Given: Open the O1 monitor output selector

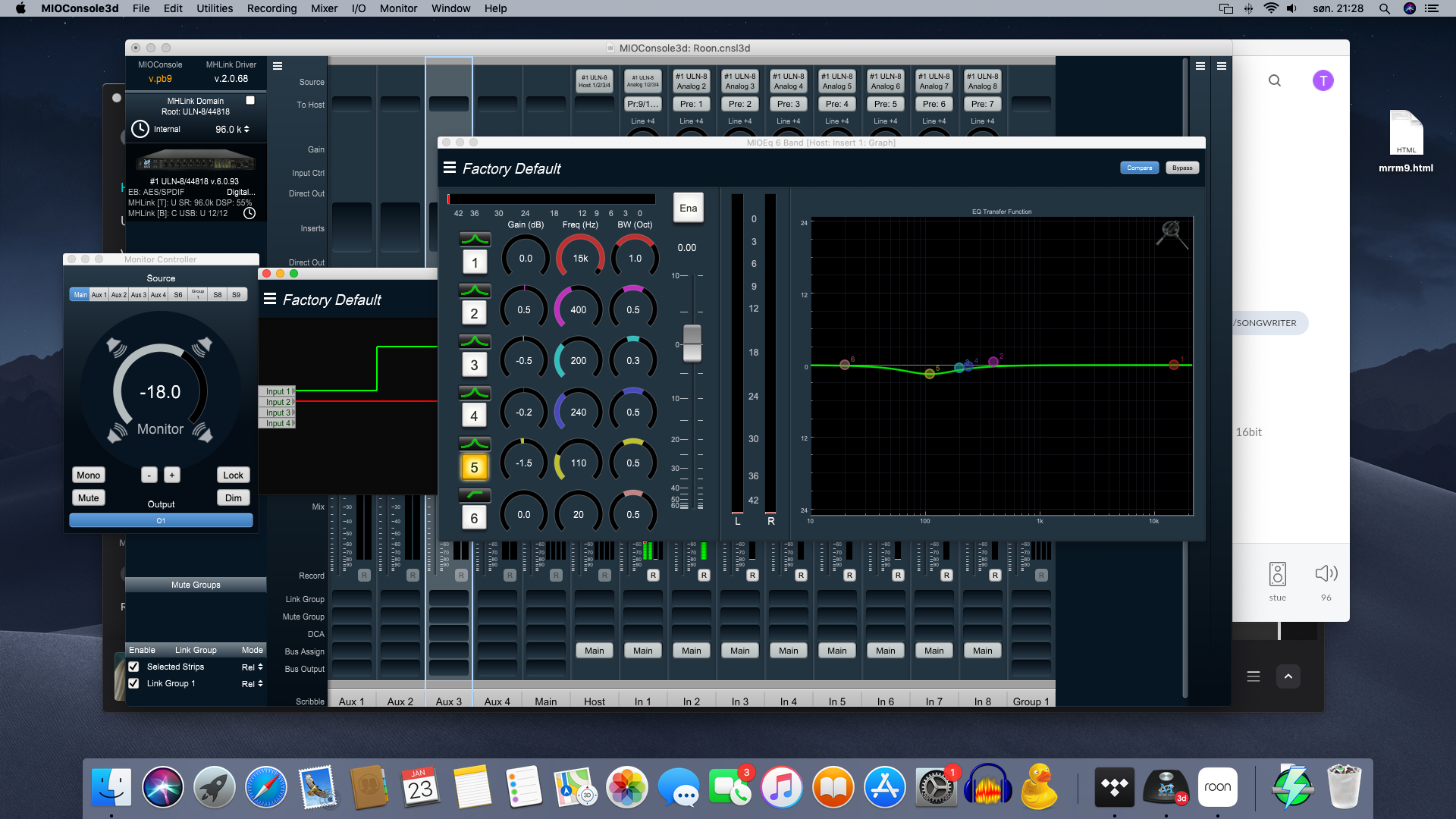Looking at the screenshot, I should point(161,521).
